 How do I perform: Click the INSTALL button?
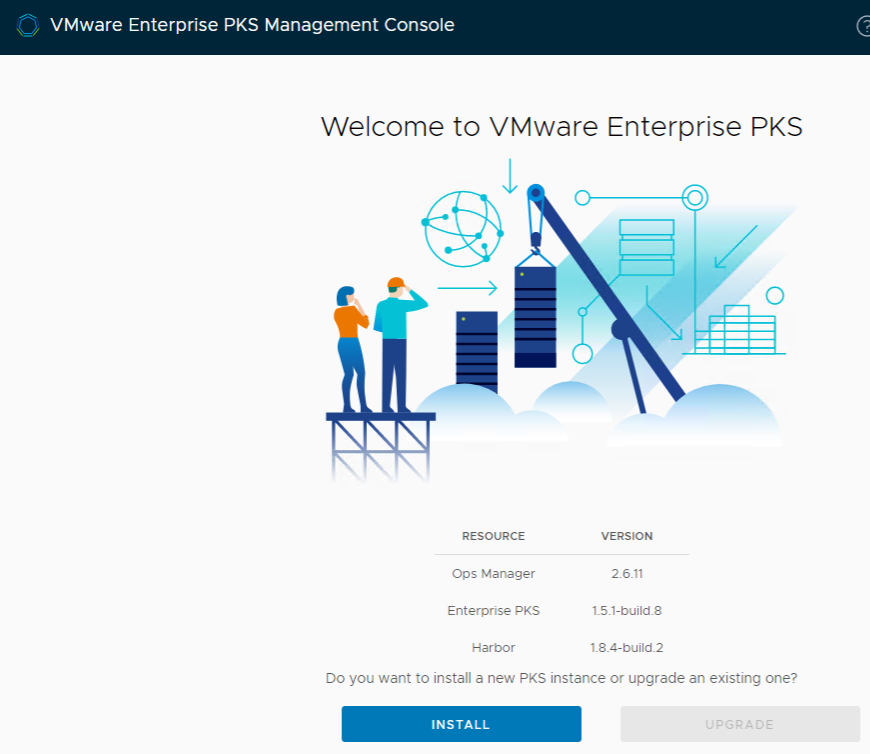click(x=460, y=724)
